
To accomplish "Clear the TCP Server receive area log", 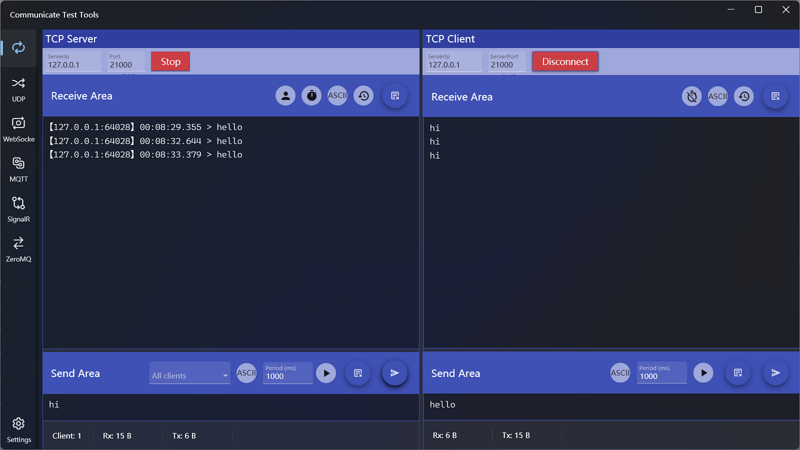I will point(394,96).
